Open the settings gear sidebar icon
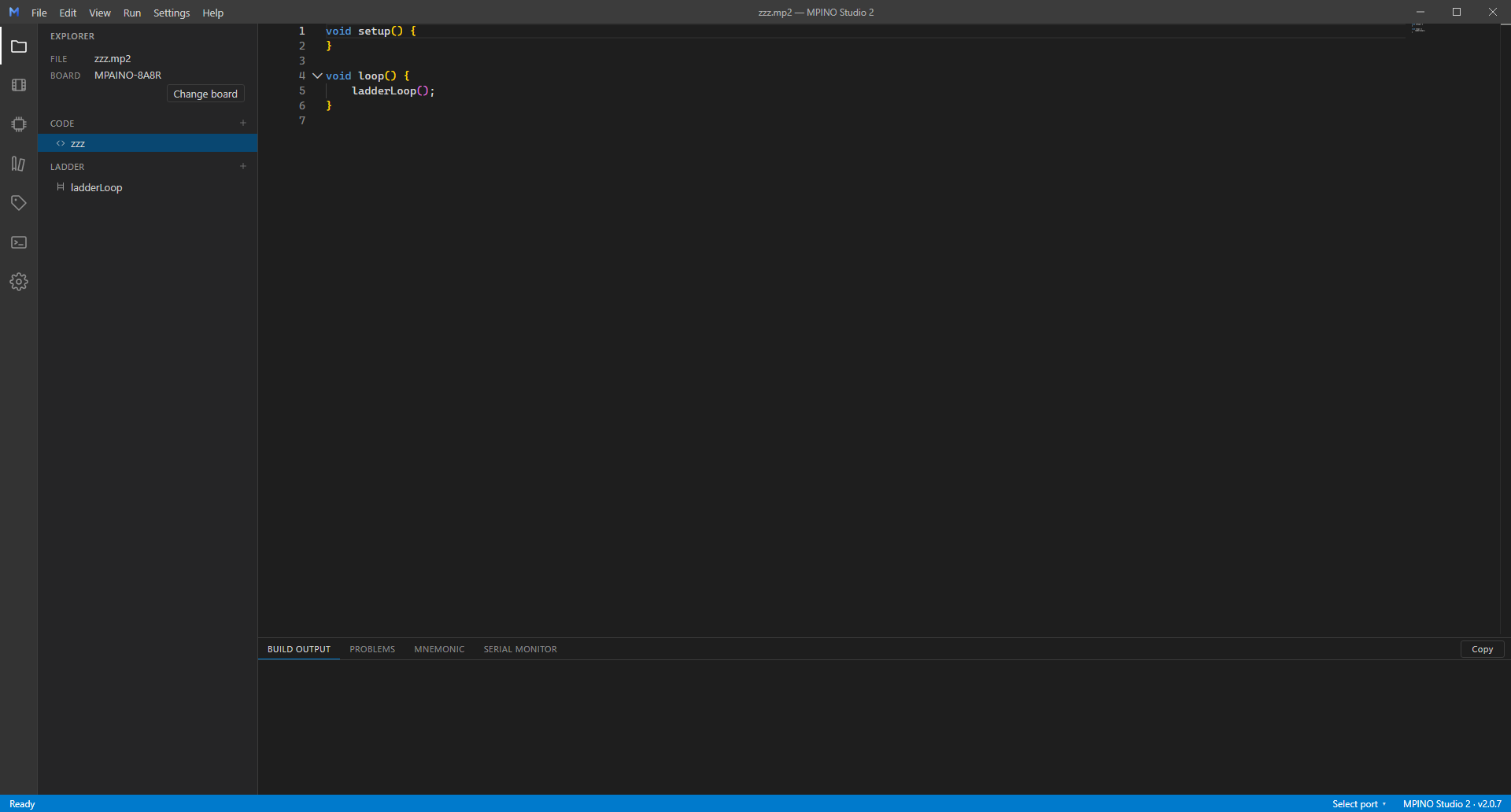Image resolution: width=1511 pixels, height=812 pixels. point(19,282)
